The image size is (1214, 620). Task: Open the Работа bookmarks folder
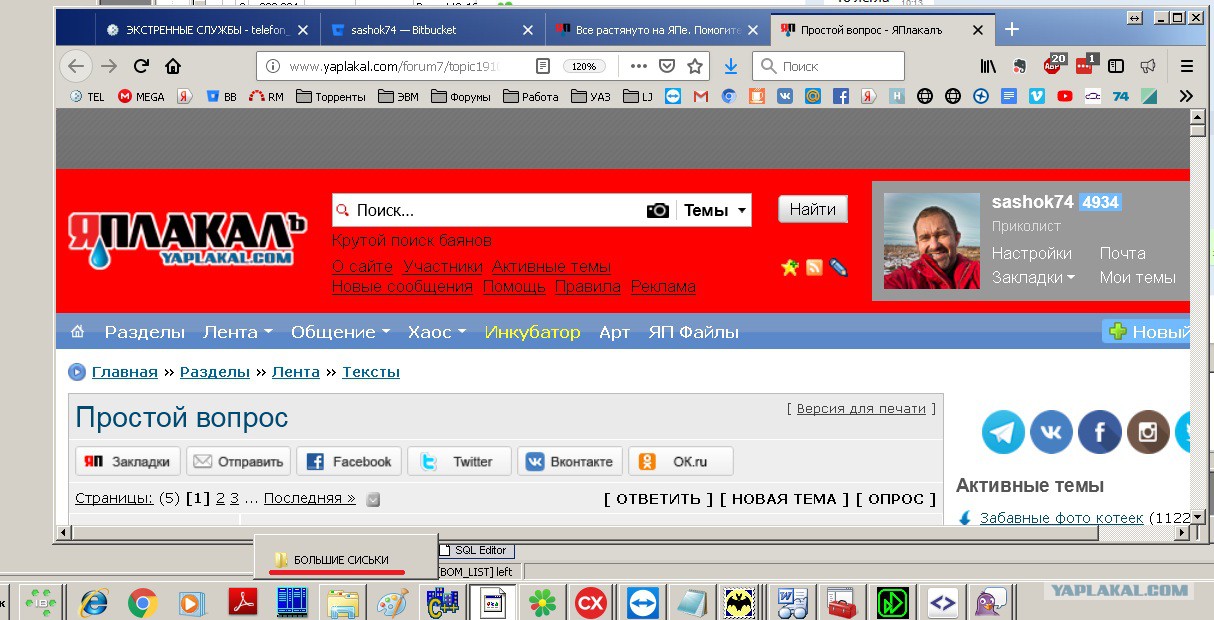(530, 96)
